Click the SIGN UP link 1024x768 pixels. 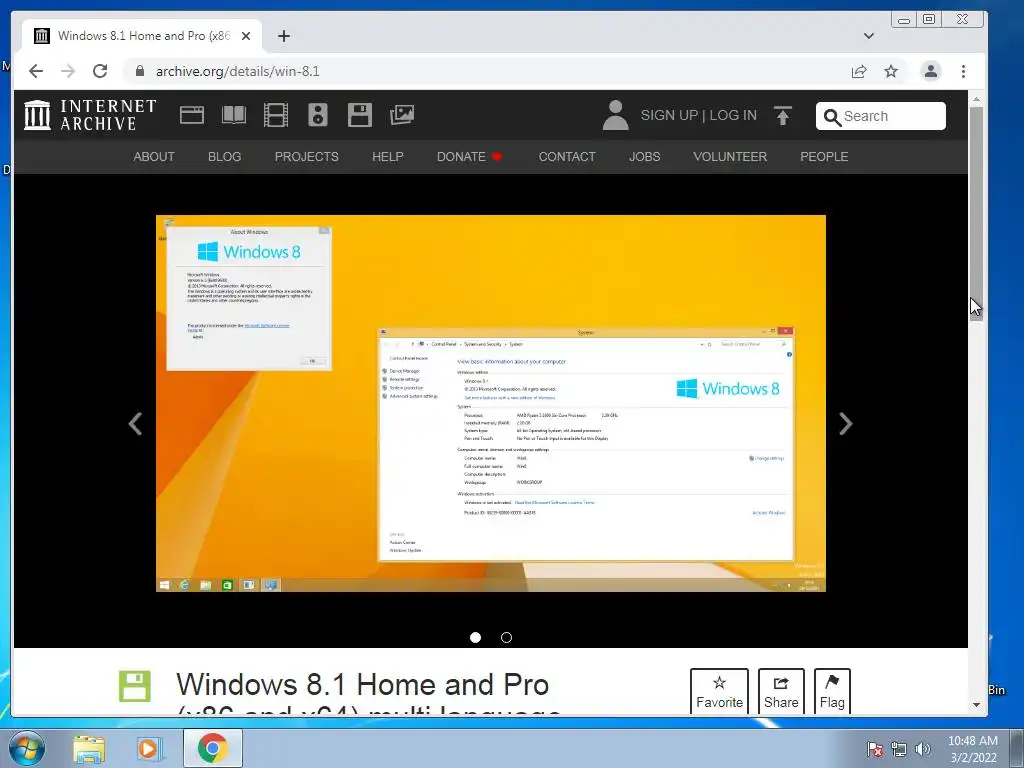(x=669, y=115)
